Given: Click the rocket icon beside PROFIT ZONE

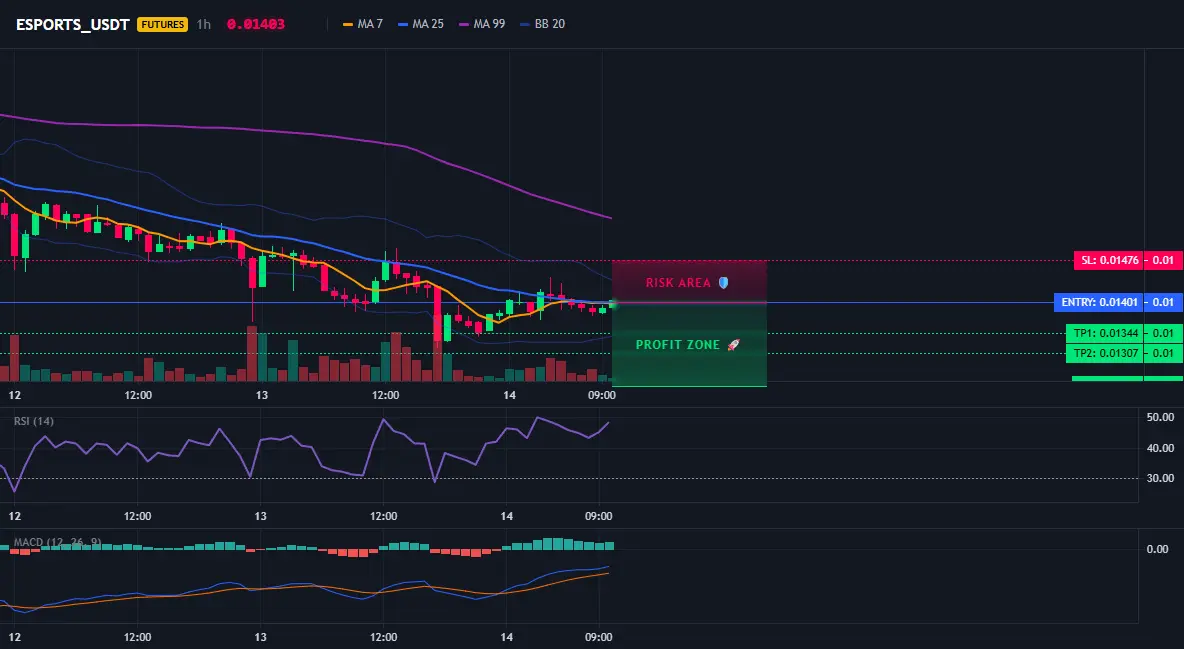Looking at the screenshot, I should point(733,345).
